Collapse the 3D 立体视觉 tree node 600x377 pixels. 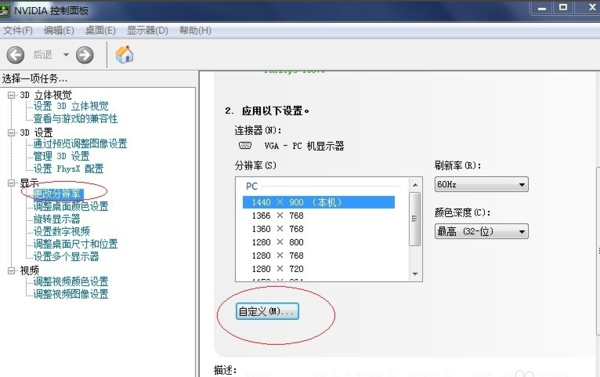11,95
